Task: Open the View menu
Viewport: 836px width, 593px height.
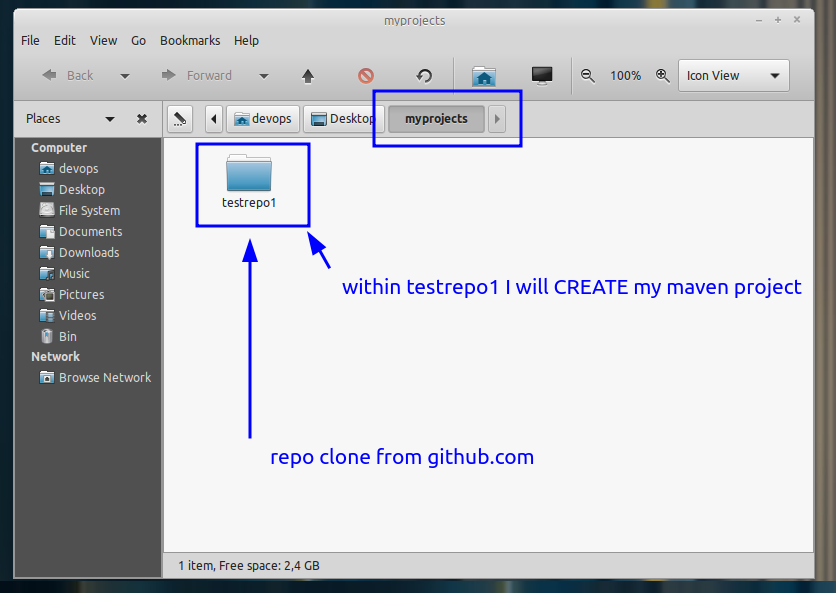Action: [x=103, y=41]
